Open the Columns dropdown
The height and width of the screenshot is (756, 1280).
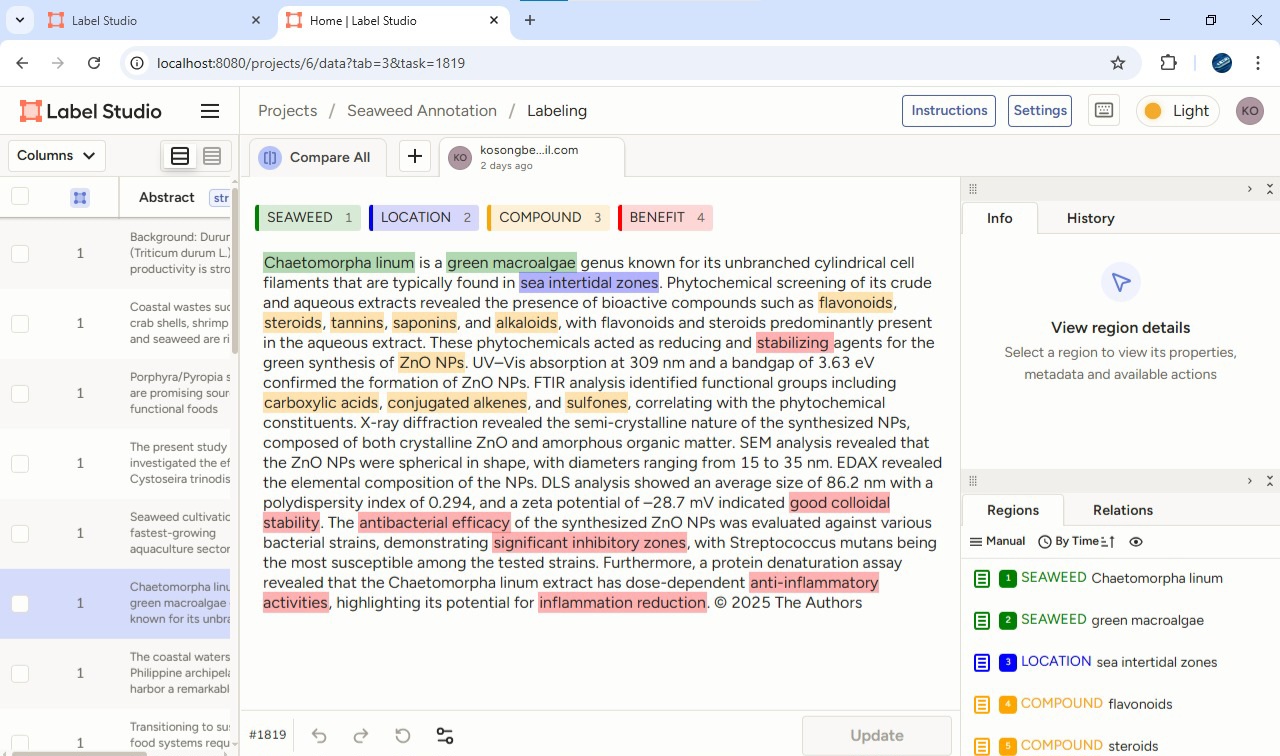click(57, 156)
